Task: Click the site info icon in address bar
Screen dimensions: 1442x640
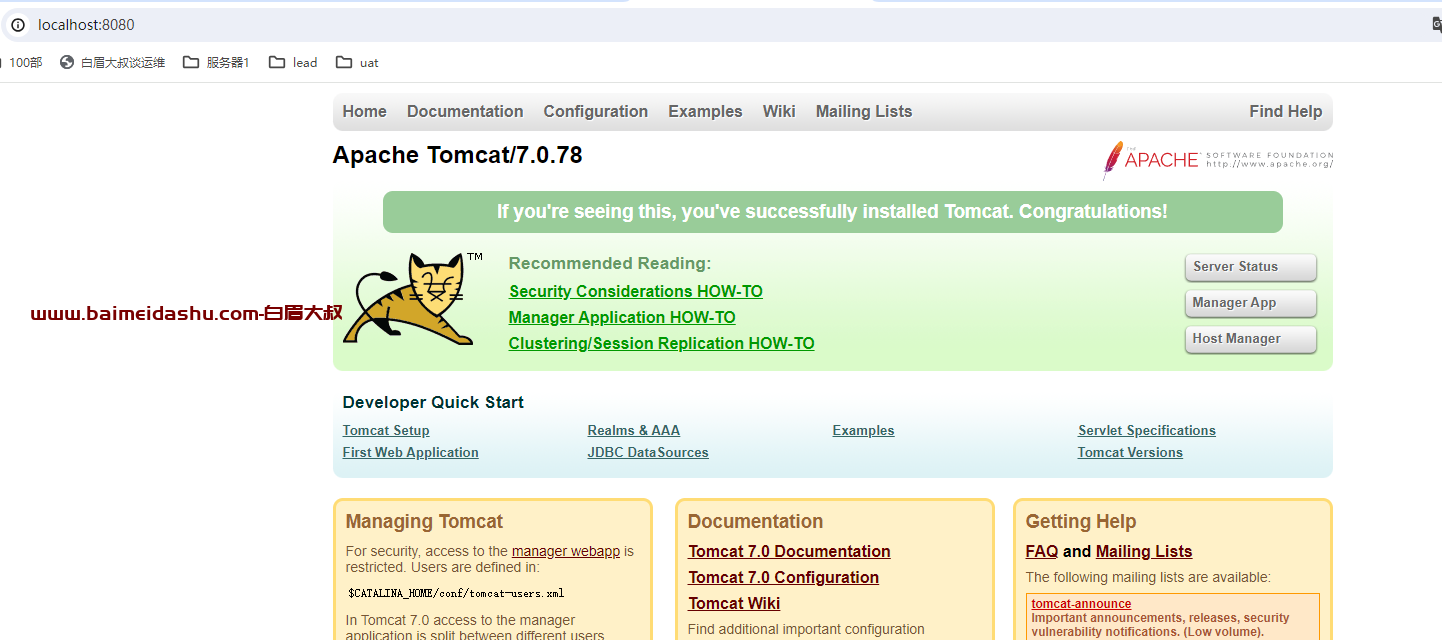Action: [18, 25]
